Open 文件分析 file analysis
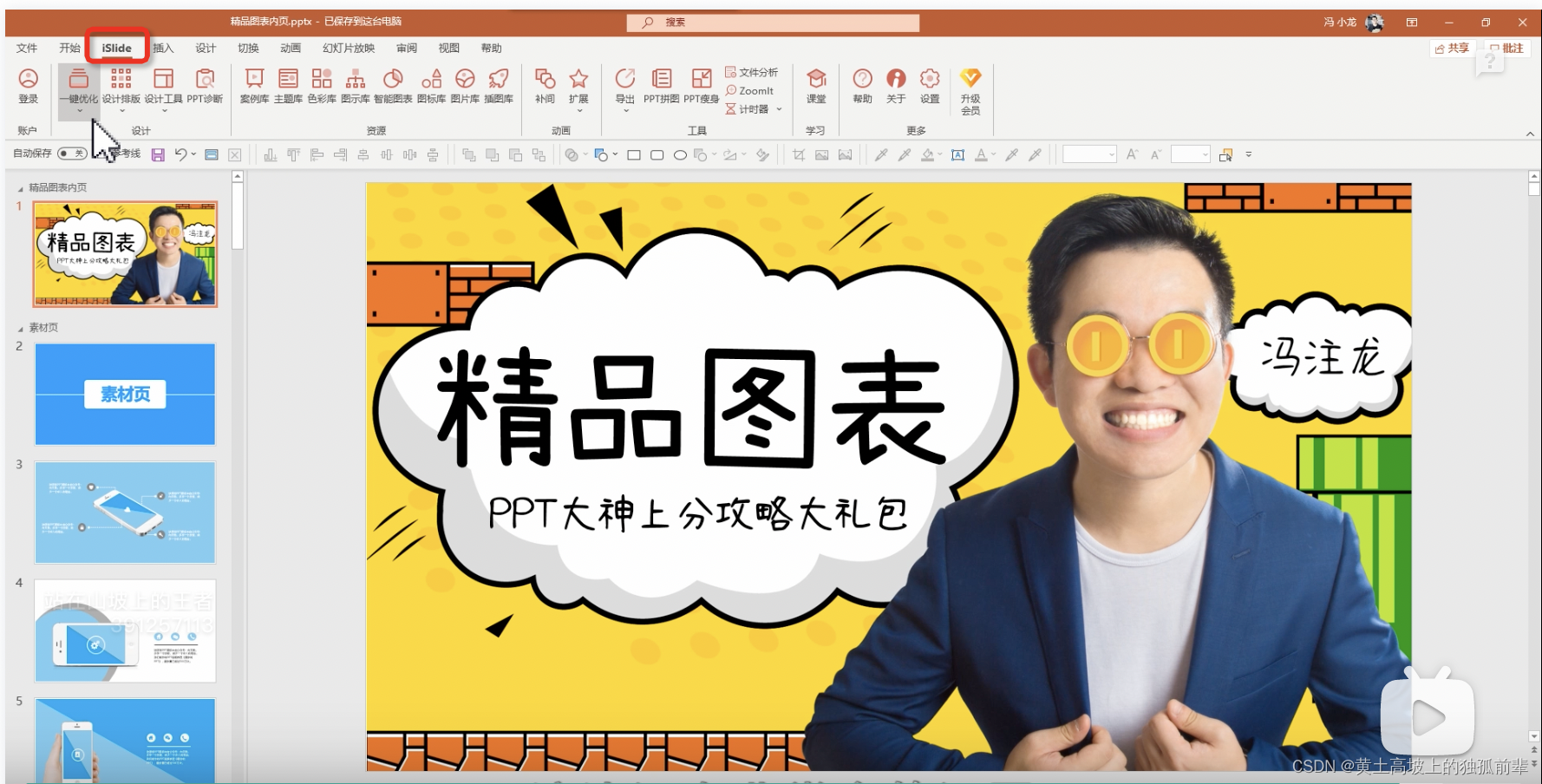Image resolution: width=1542 pixels, height=784 pixels. click(x=752, y=72)
